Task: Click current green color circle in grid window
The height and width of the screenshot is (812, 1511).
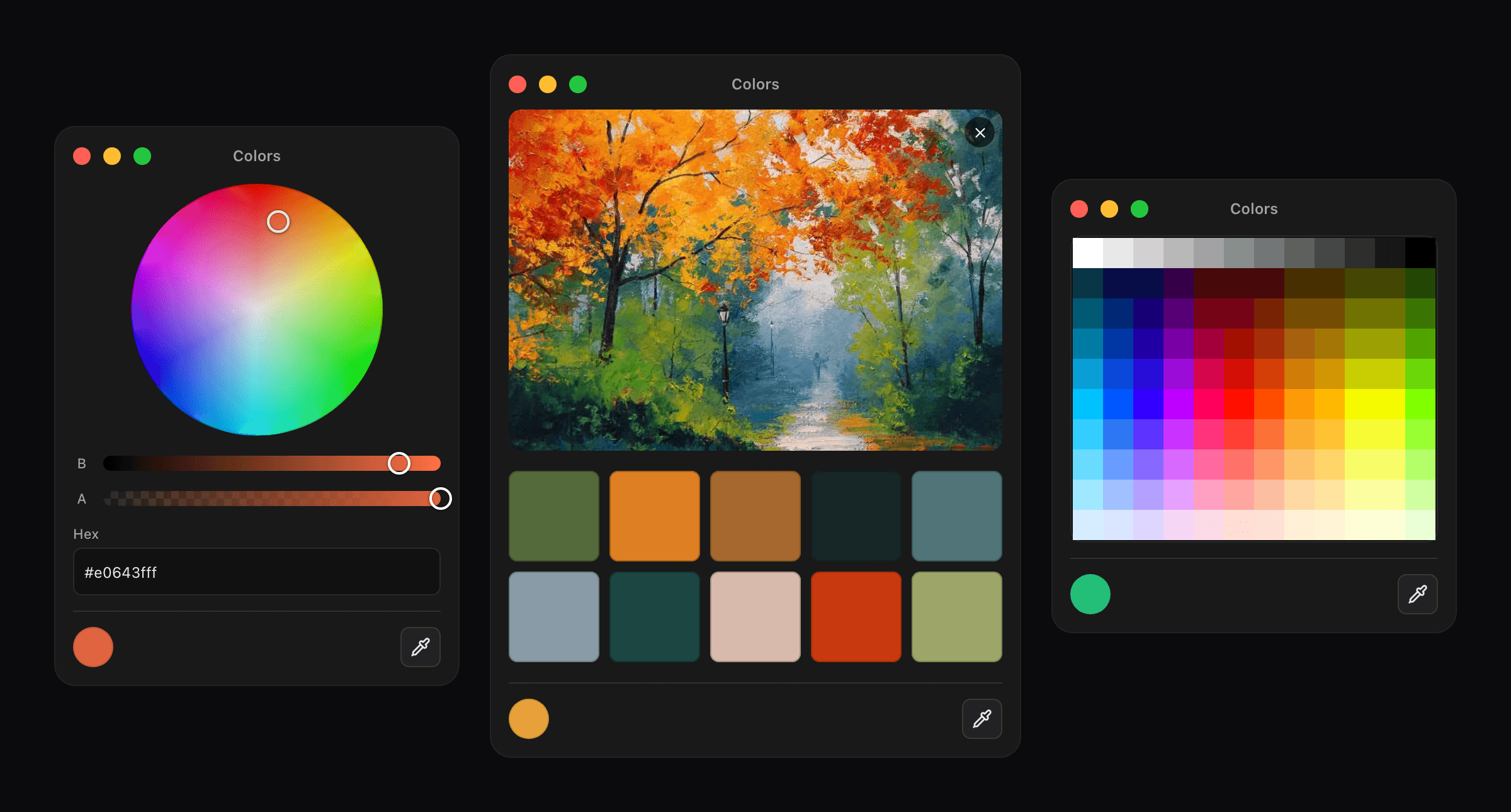Action: (x=1090, y=594)
